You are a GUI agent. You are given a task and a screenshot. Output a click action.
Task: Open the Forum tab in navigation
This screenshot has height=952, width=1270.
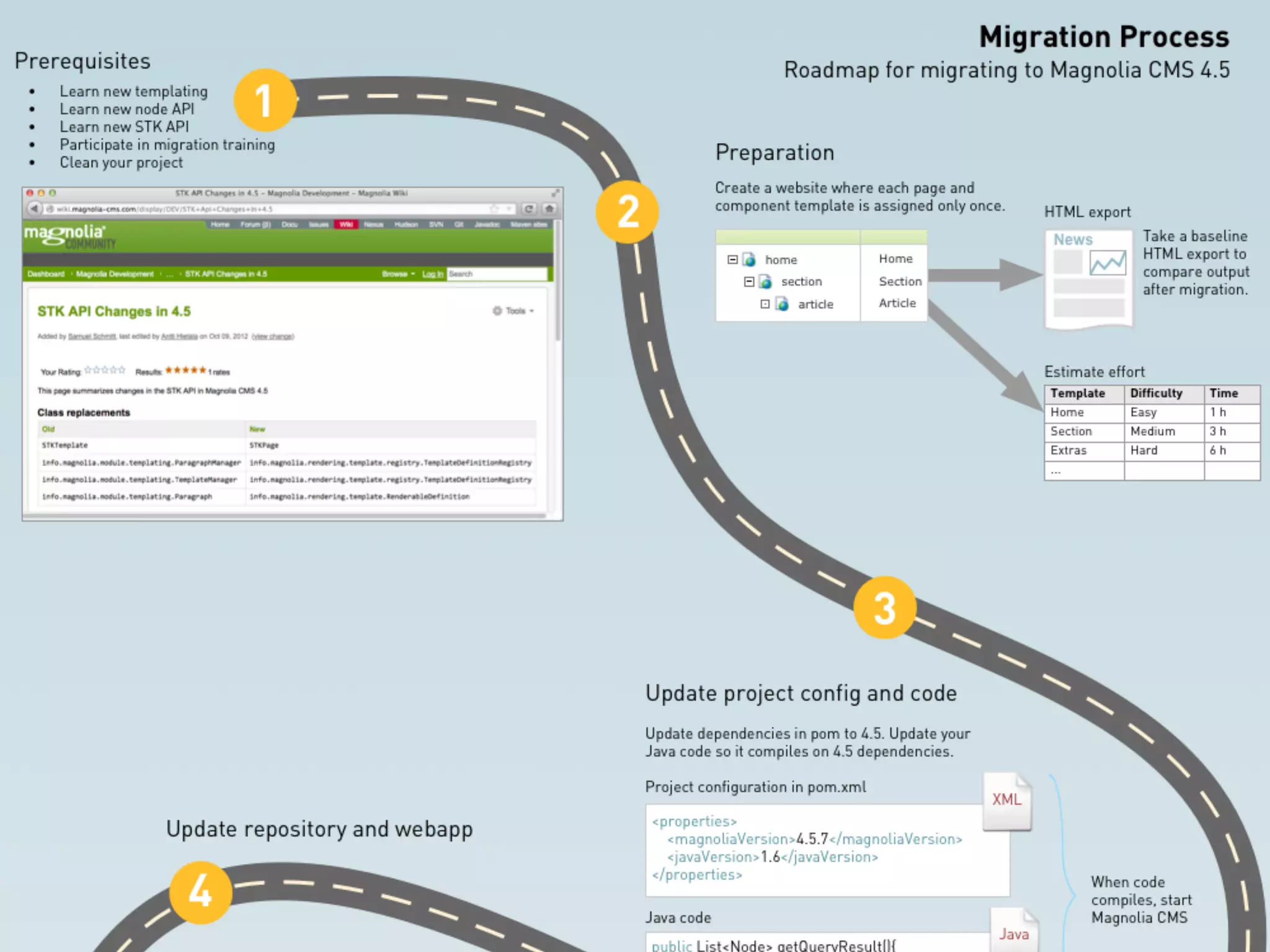click(x=255, y=224)
